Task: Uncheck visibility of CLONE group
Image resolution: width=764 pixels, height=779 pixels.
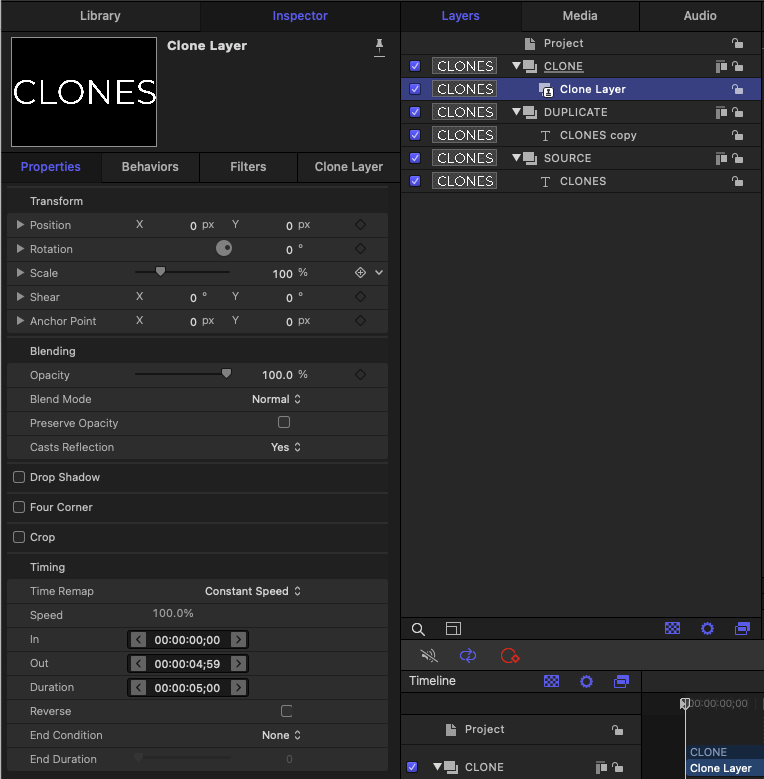Action: 415,66
